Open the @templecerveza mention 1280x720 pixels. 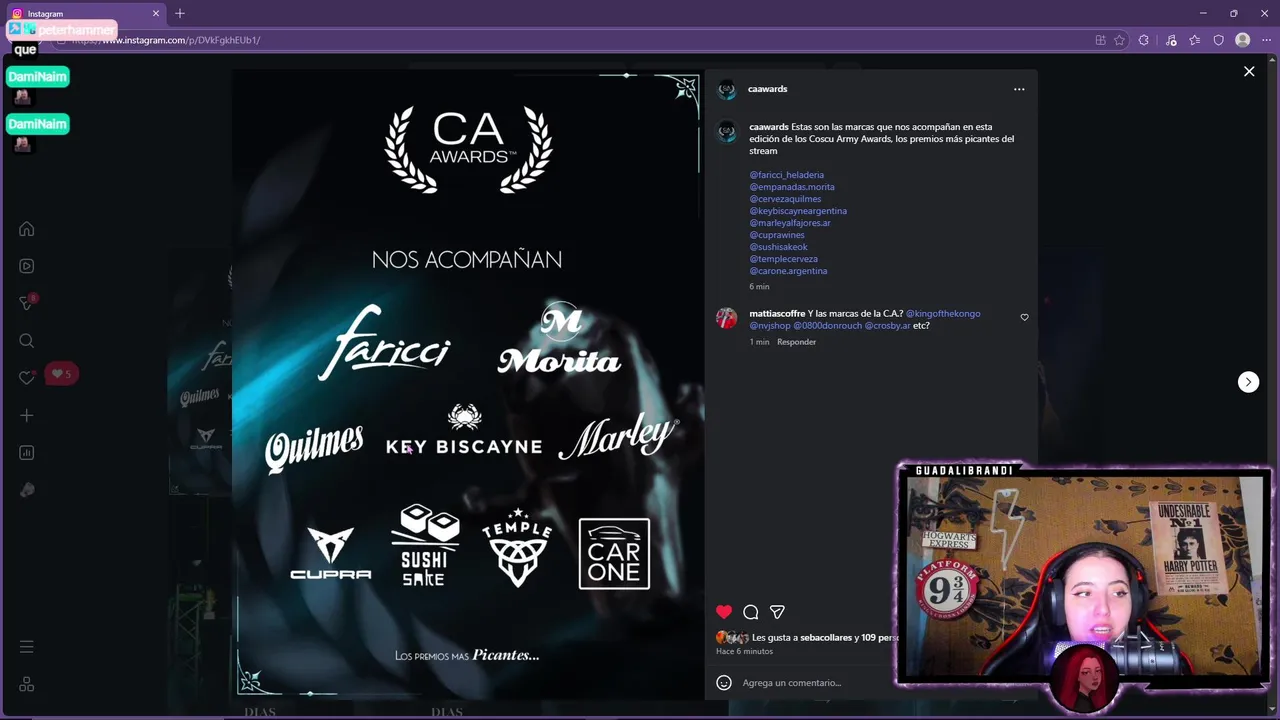(x=784, y=259)
